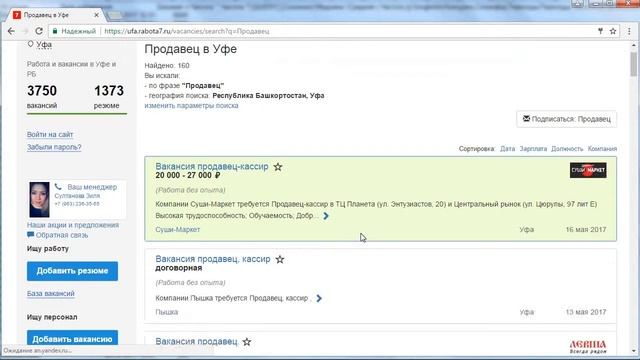Open Наши акции и предложения link
The image size is (640, 360).
point(73,225)
